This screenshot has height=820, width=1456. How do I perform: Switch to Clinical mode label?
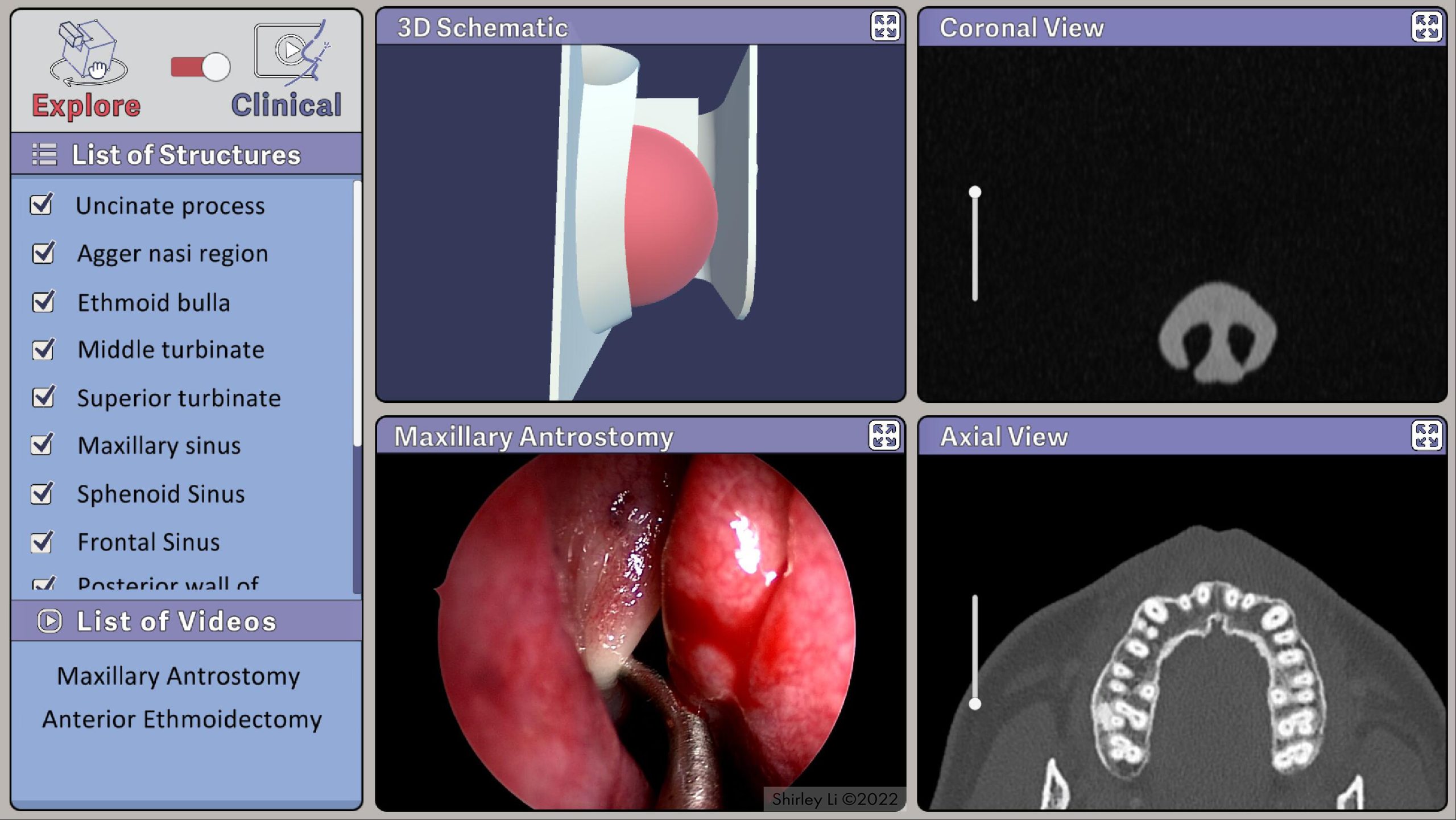pyautogui.click(x=286, y=105)
